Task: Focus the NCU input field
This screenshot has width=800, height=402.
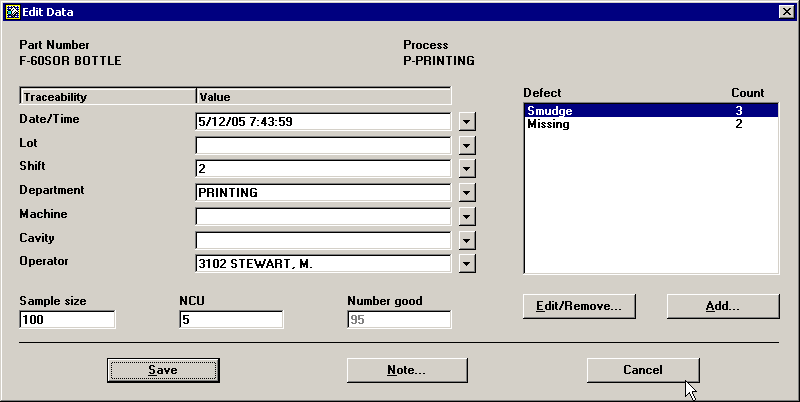Action: (x=231, y=320)
